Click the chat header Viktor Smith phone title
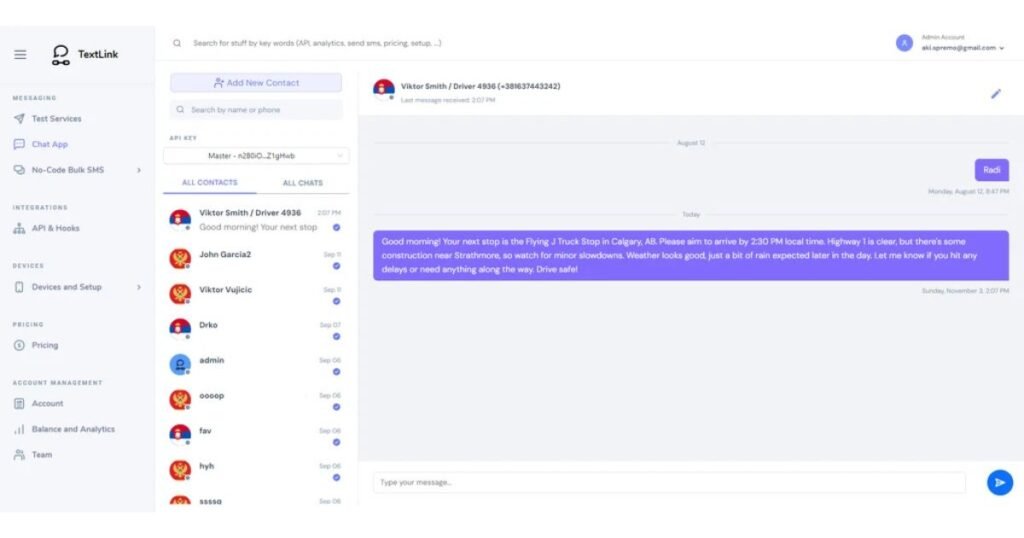 (x=480, y=86)
